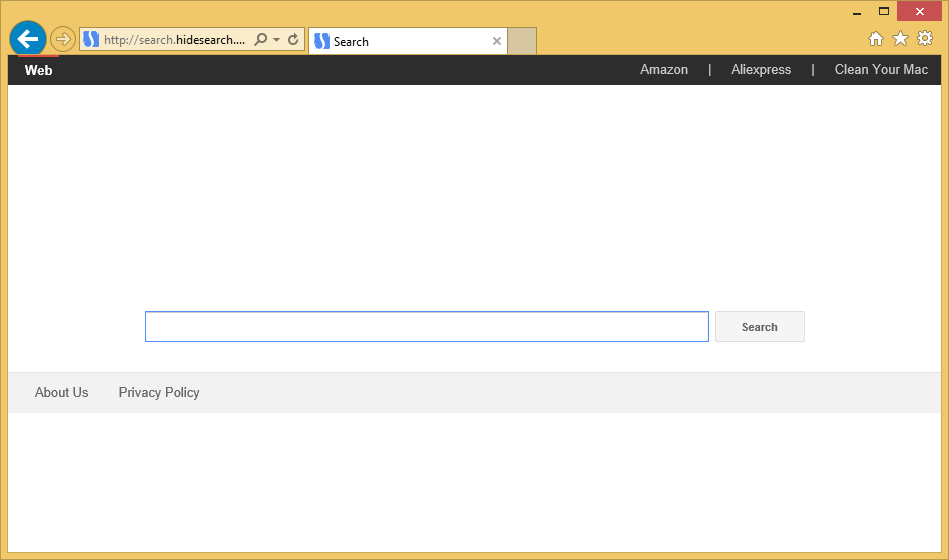The height and width of the screenshot is (560, 949).
Task: Open the Aliexpress link
Action: click(761, 70)
